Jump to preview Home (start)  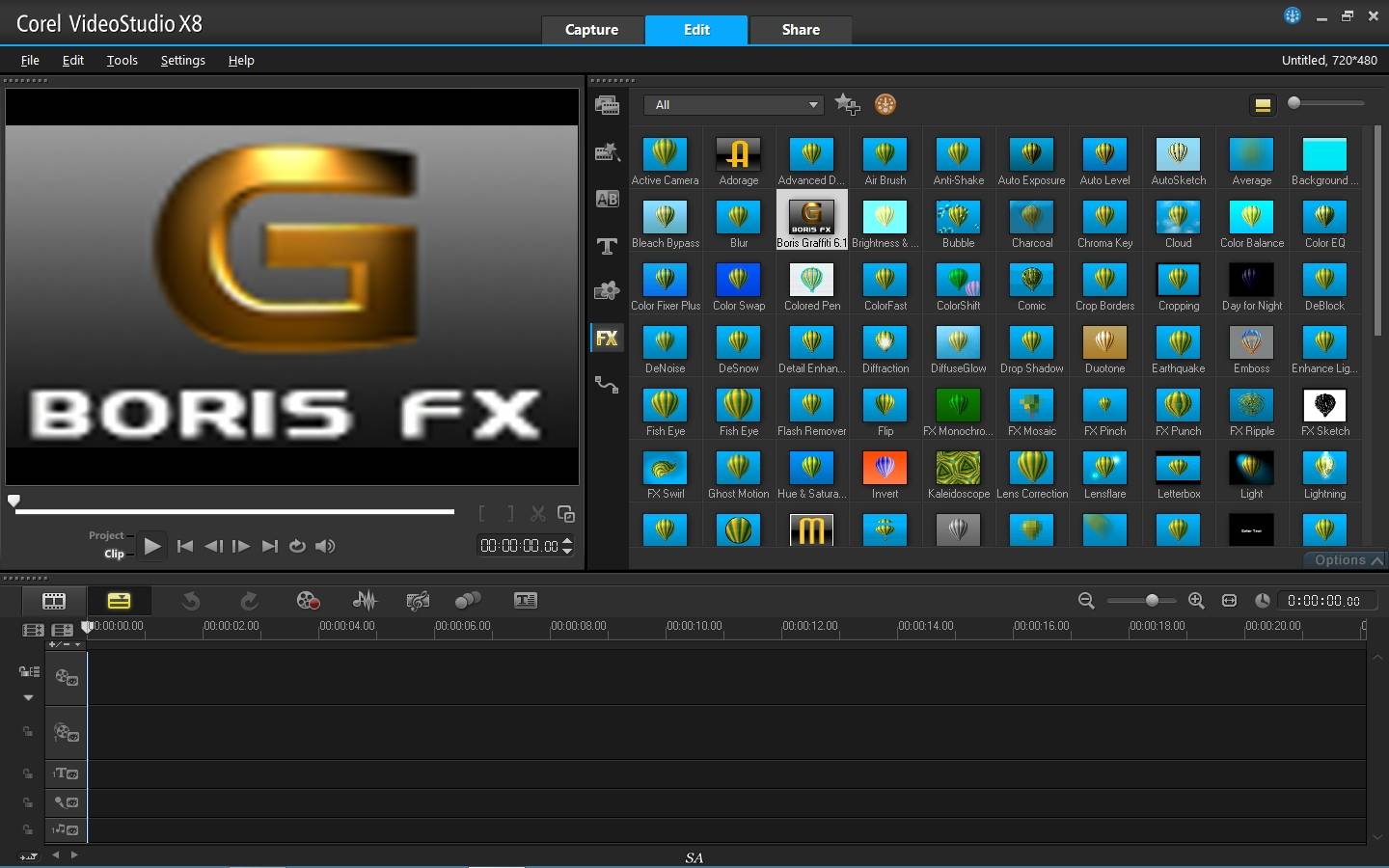[185, 546]
